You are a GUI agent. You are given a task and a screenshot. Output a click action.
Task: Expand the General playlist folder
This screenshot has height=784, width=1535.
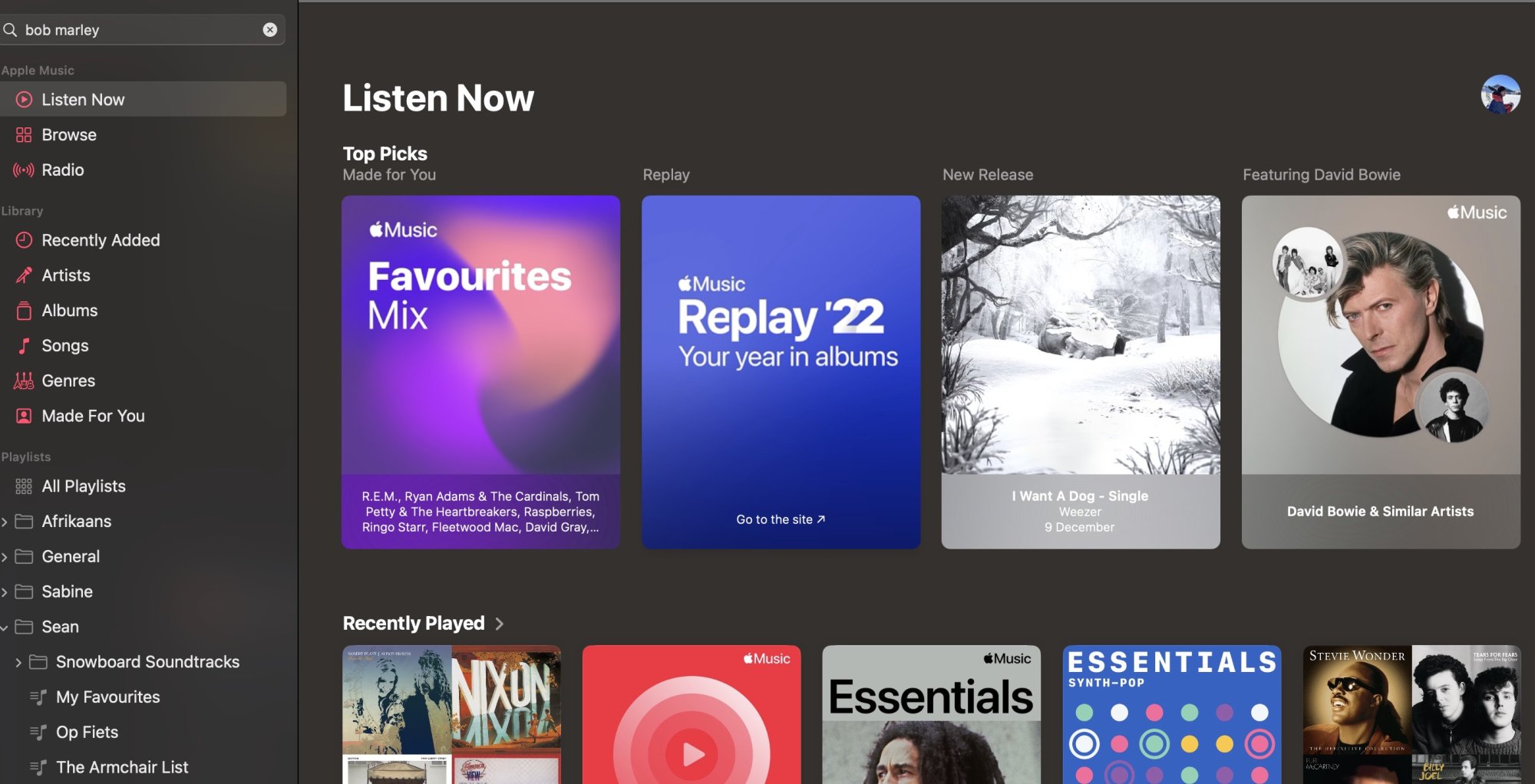(5, 557)
